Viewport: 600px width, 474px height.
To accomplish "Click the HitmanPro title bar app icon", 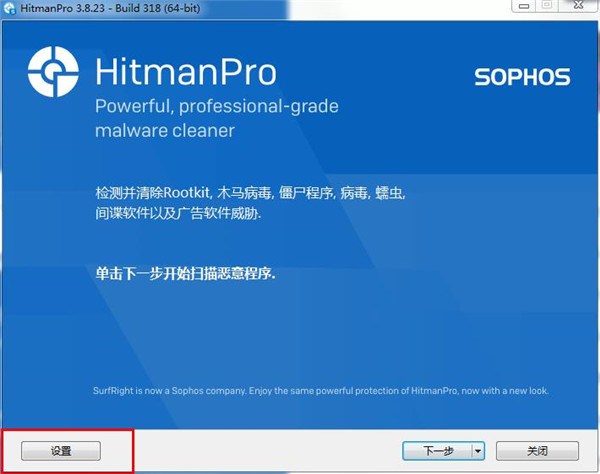I will pos(8,8).
